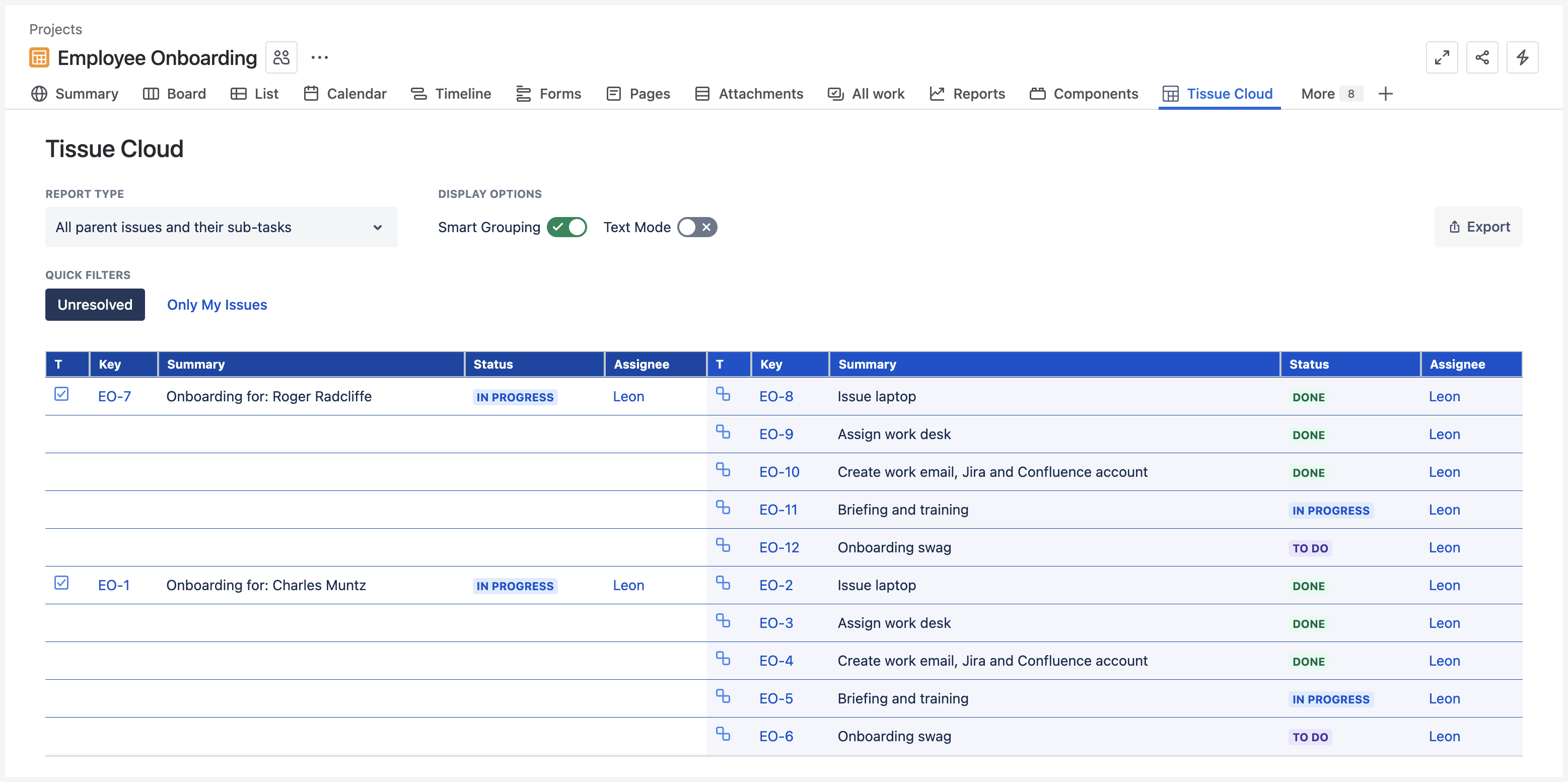Click the checked task icon for EO-7
This screenshot has width=1568, height=782.
point(61,394)
